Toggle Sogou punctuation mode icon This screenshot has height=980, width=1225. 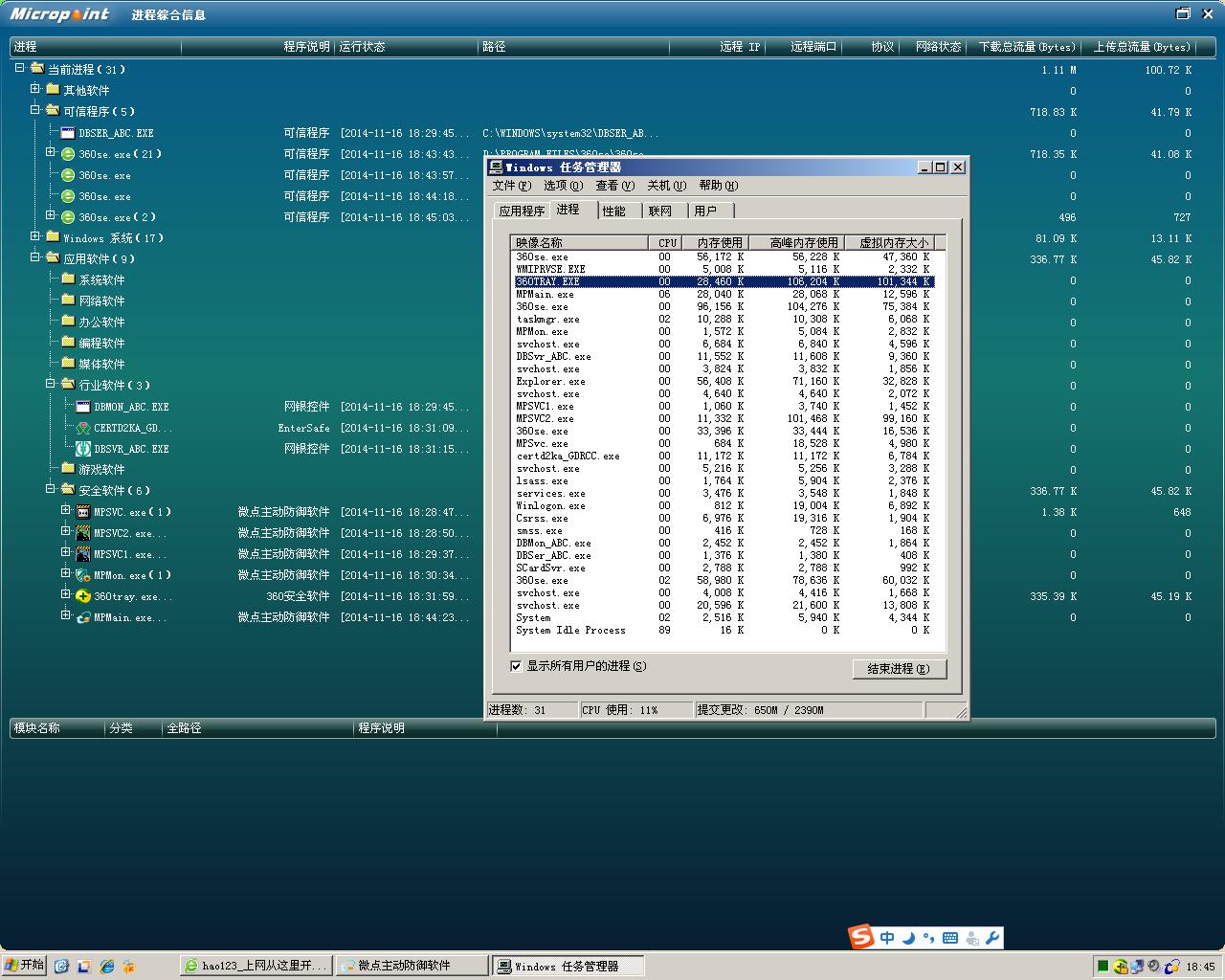point(928,938)
